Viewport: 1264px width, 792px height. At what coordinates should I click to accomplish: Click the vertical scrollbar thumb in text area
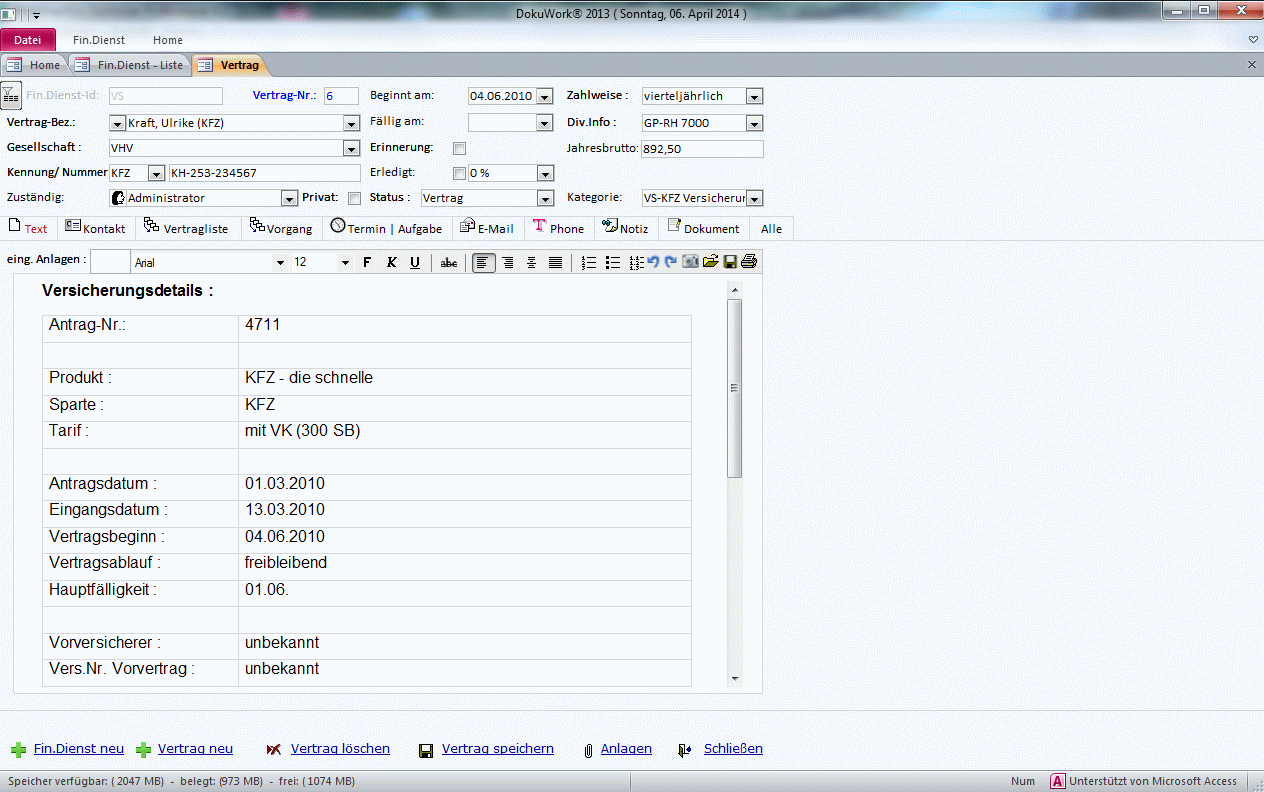pos(735,388)
